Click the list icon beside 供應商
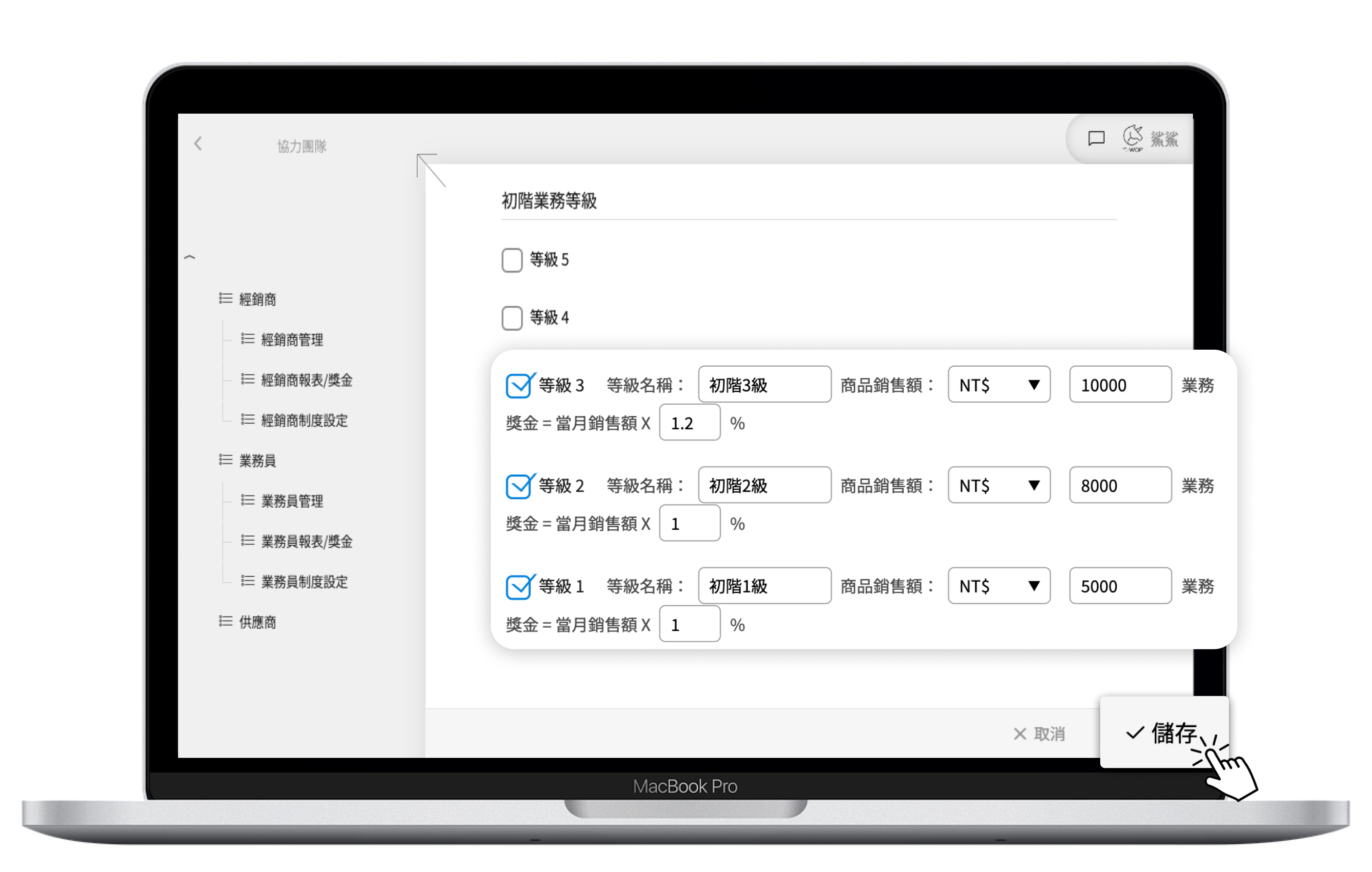1372x872 pixels. (225, 621)
